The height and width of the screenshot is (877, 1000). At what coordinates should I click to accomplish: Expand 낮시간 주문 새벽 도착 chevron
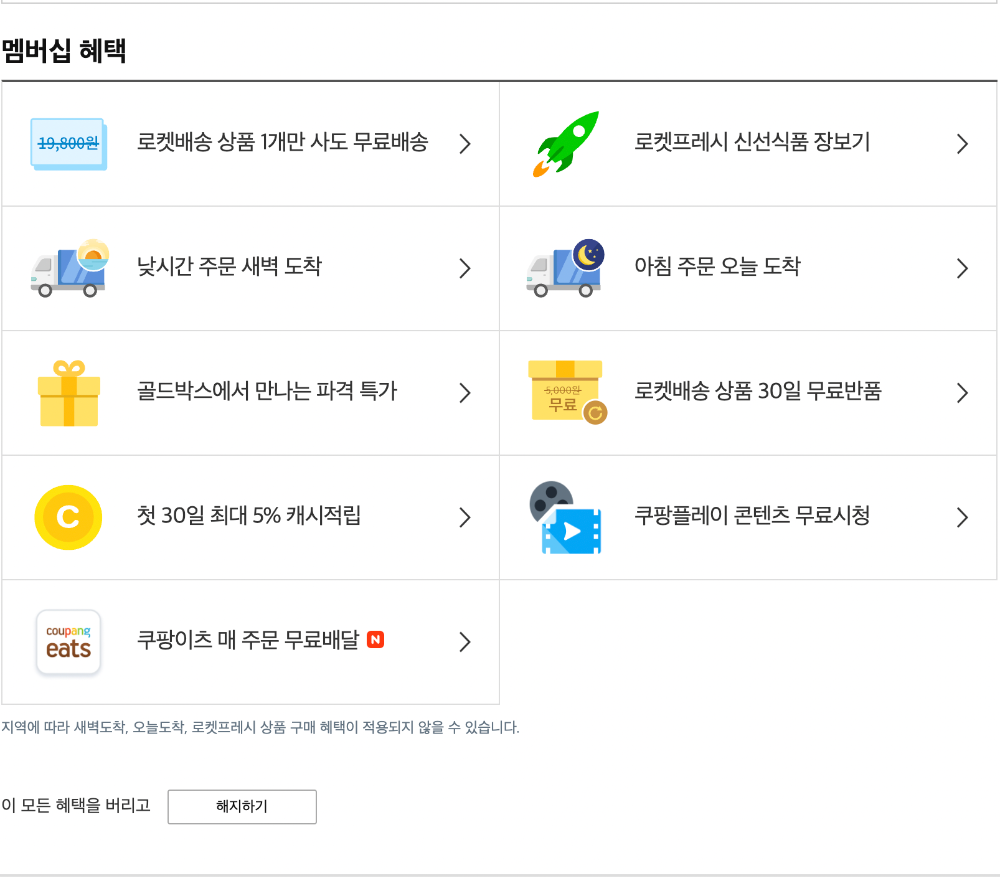coord(465,269)
